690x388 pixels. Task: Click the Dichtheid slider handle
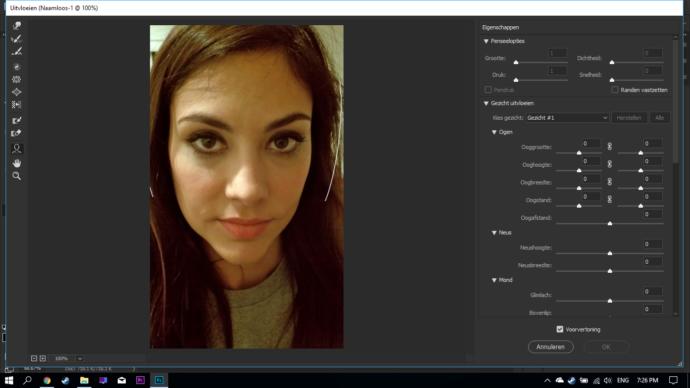[612, 62]
